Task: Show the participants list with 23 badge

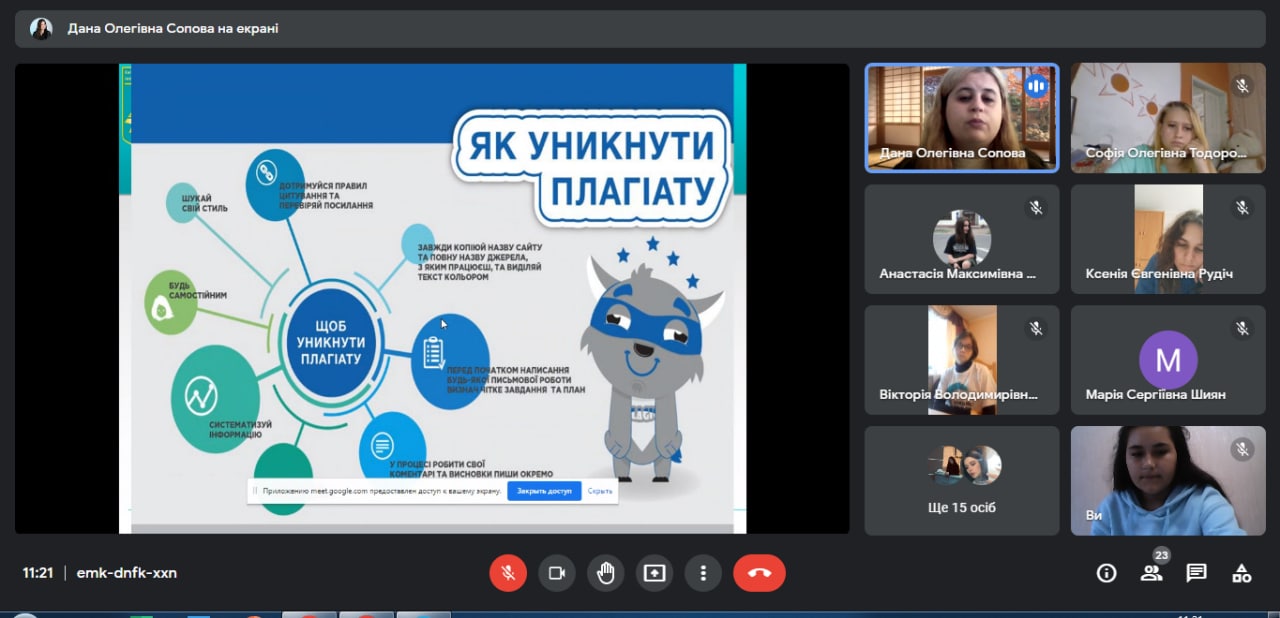Action: (1152, 573)
